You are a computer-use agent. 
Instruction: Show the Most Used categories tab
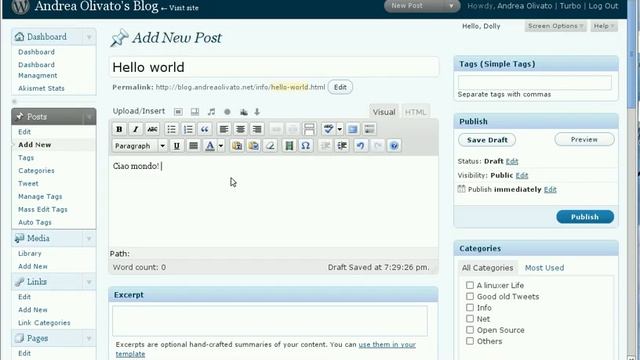click(544, 268)
